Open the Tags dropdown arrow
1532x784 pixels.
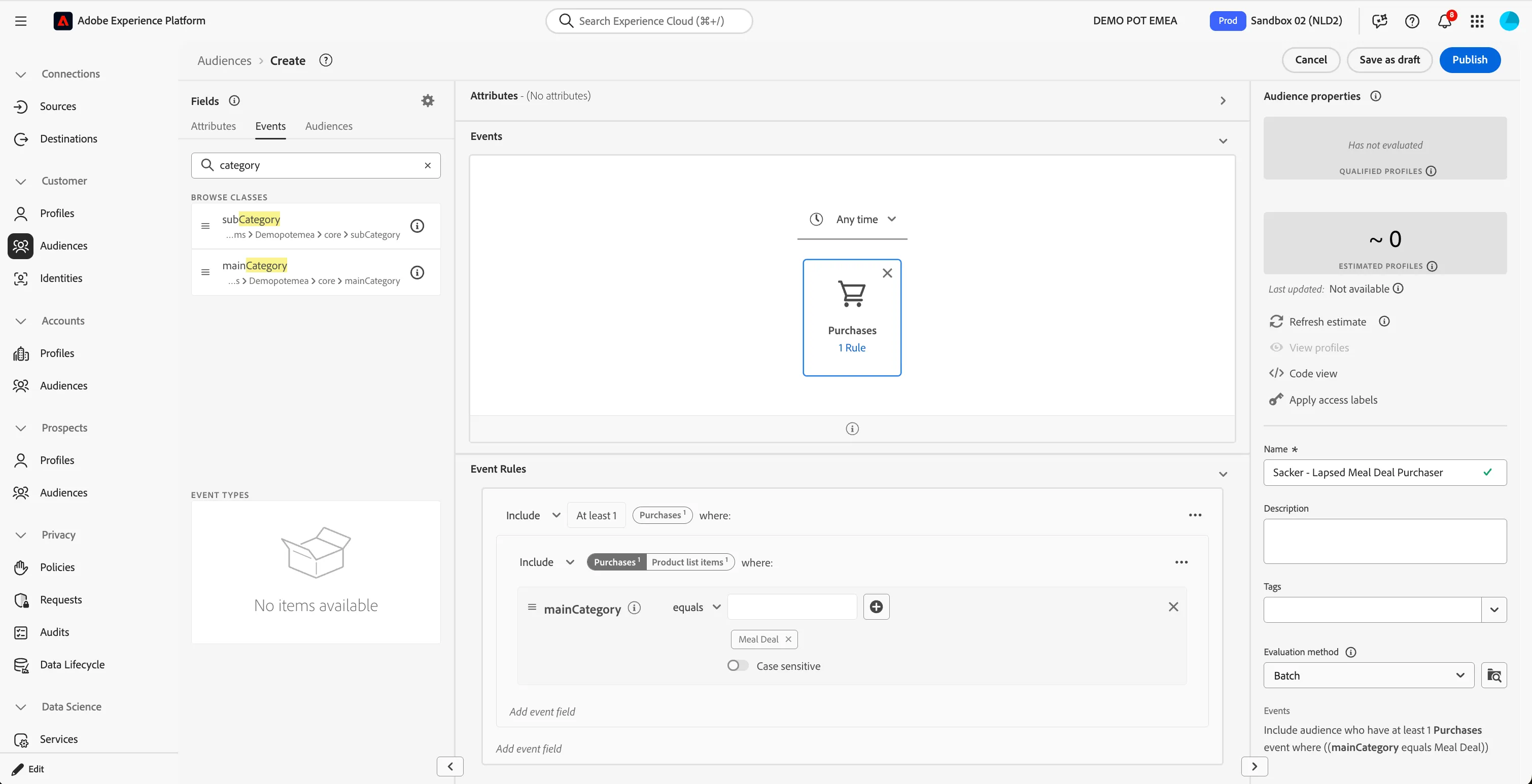click(1494, 610)
